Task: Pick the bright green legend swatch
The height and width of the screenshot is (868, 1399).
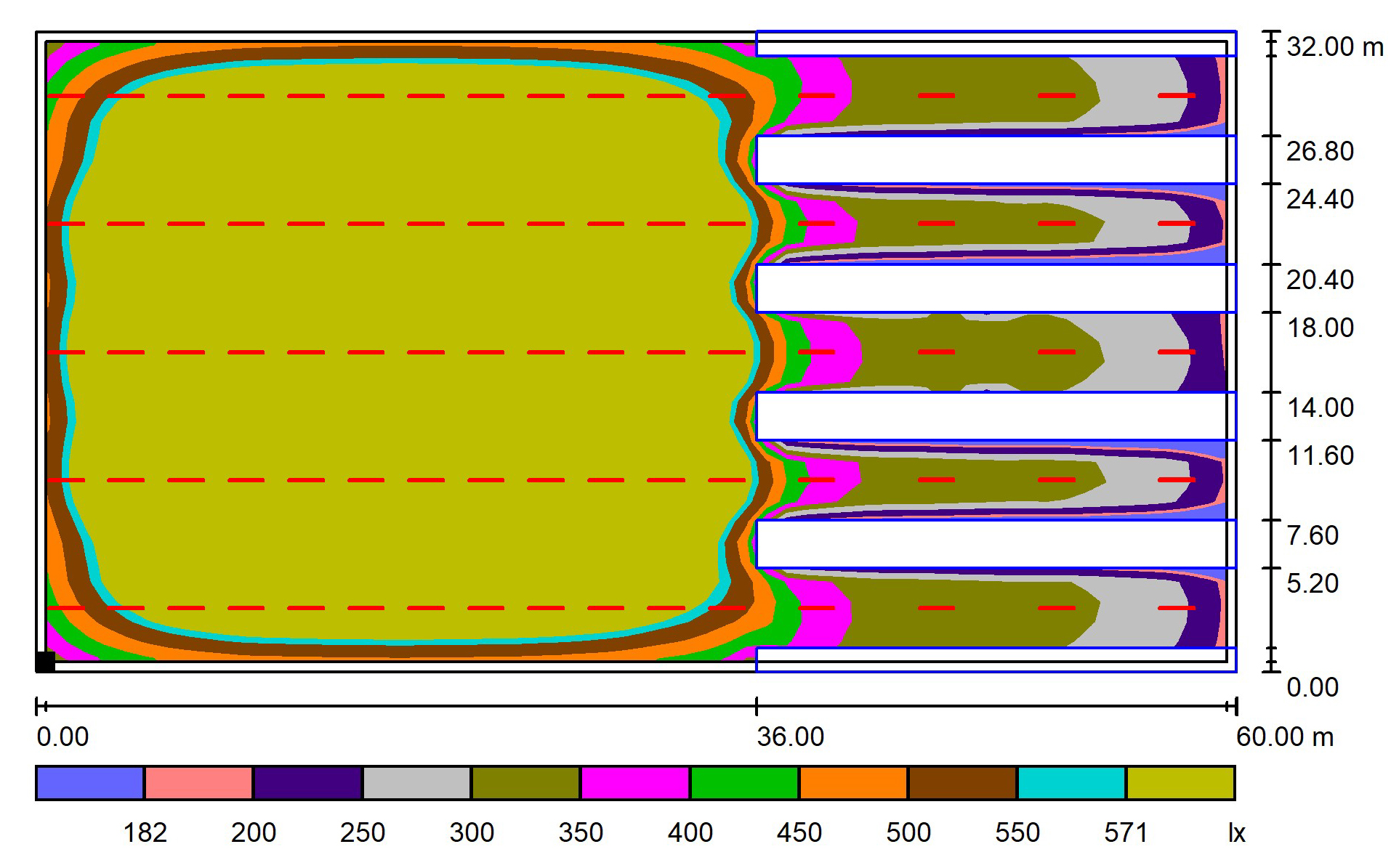Action: (x=744, y=783)
